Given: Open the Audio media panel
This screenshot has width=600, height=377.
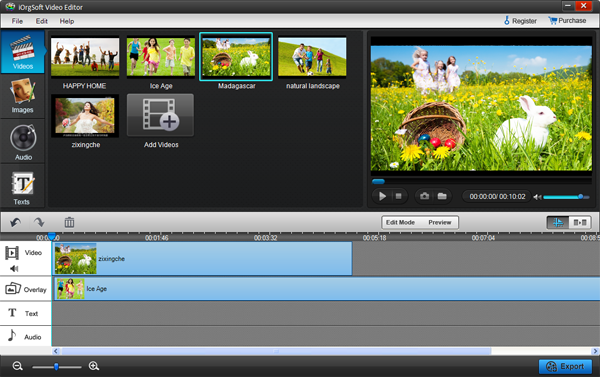Looking at the screenshot, I should tap(23, 141).
